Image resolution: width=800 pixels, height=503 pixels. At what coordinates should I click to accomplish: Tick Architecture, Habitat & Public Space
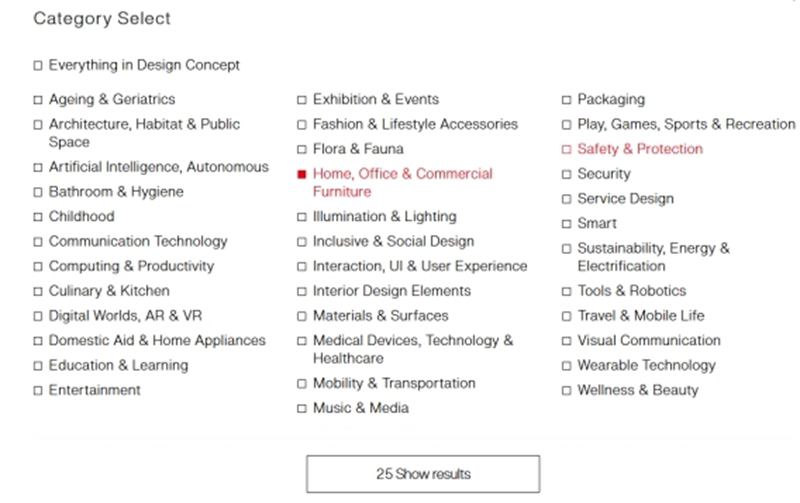[x=38, y=125]
